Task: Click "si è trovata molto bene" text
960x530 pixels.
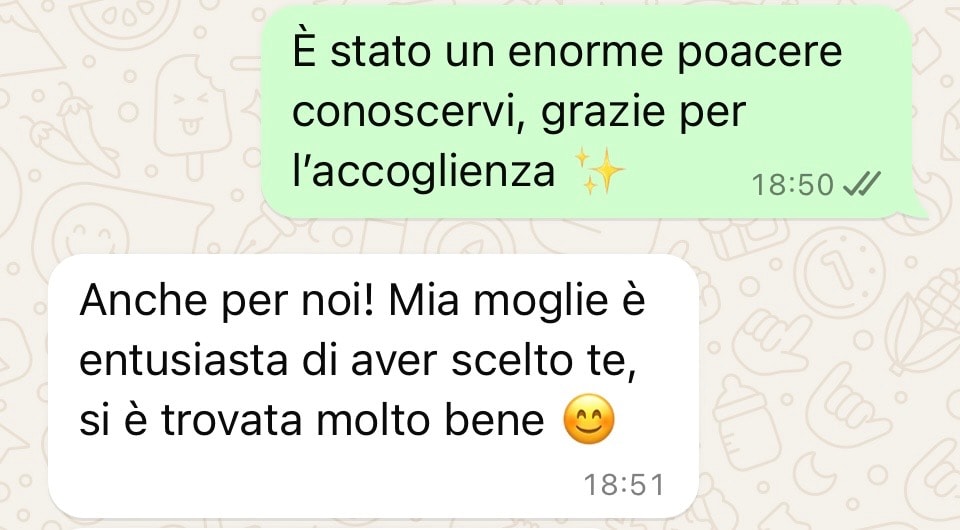Action: click(x=312, y=420)
